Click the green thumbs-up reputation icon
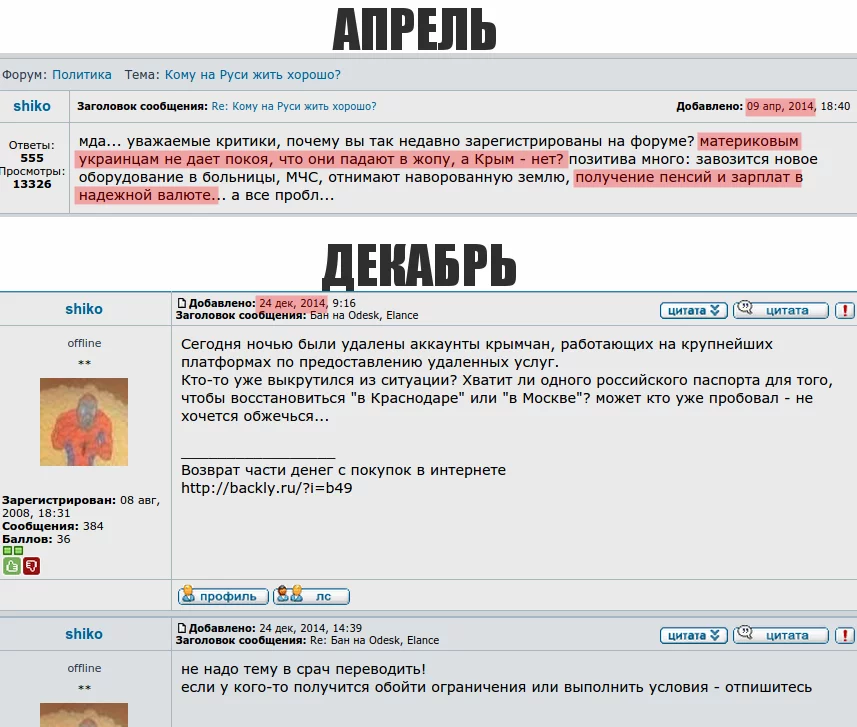This screenshot has height=727, width=857. (10, 566)
